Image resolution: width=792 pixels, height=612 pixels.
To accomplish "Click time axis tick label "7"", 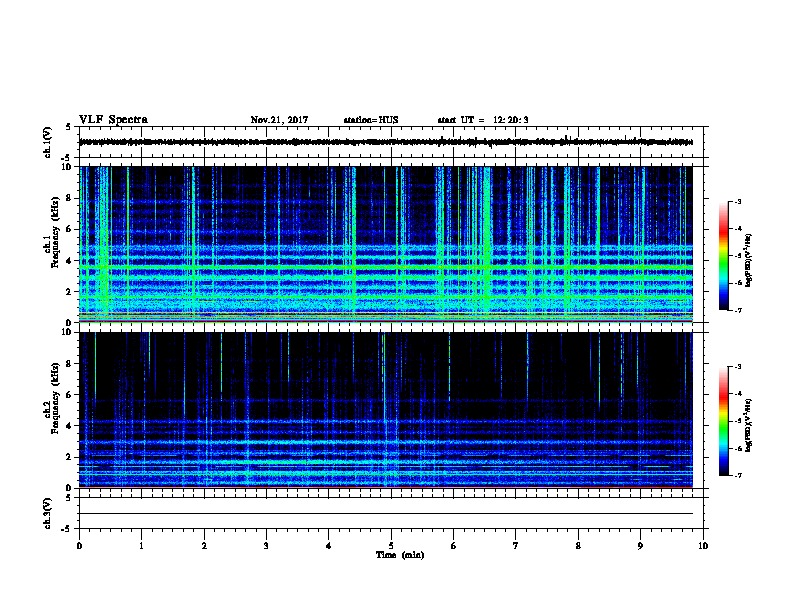I will 516,546.
